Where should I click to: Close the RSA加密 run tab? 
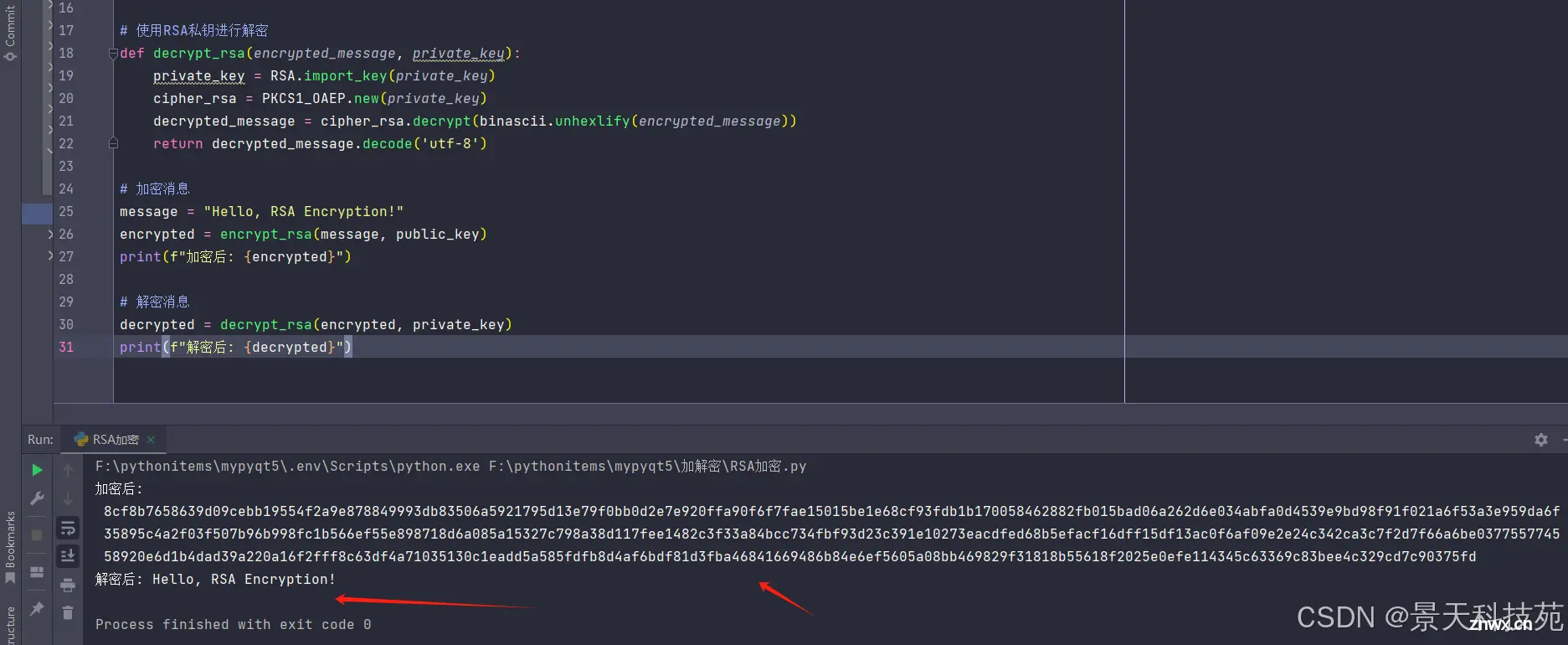[151, 440]
